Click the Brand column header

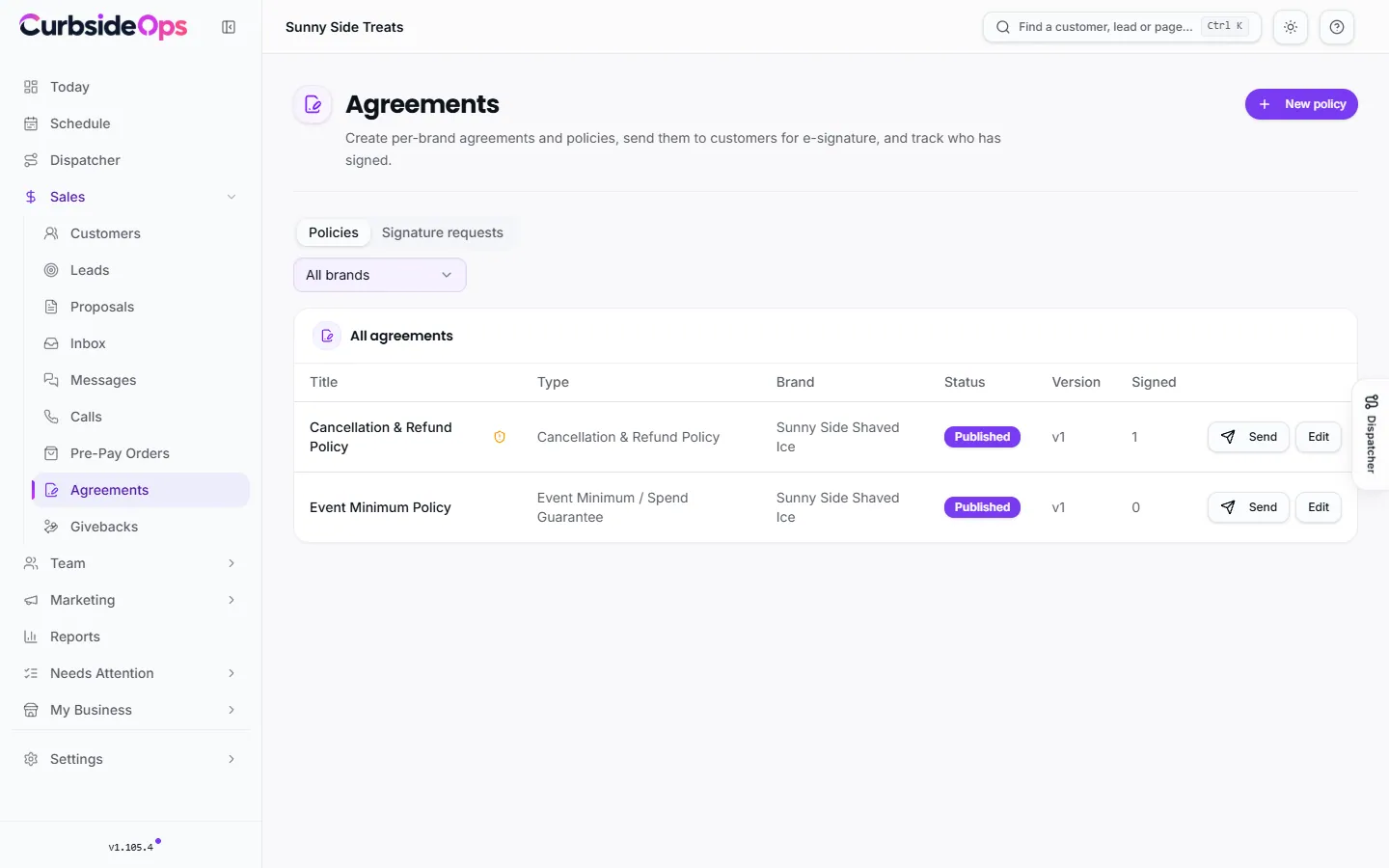pyautogui.click(x=796, y=382)
